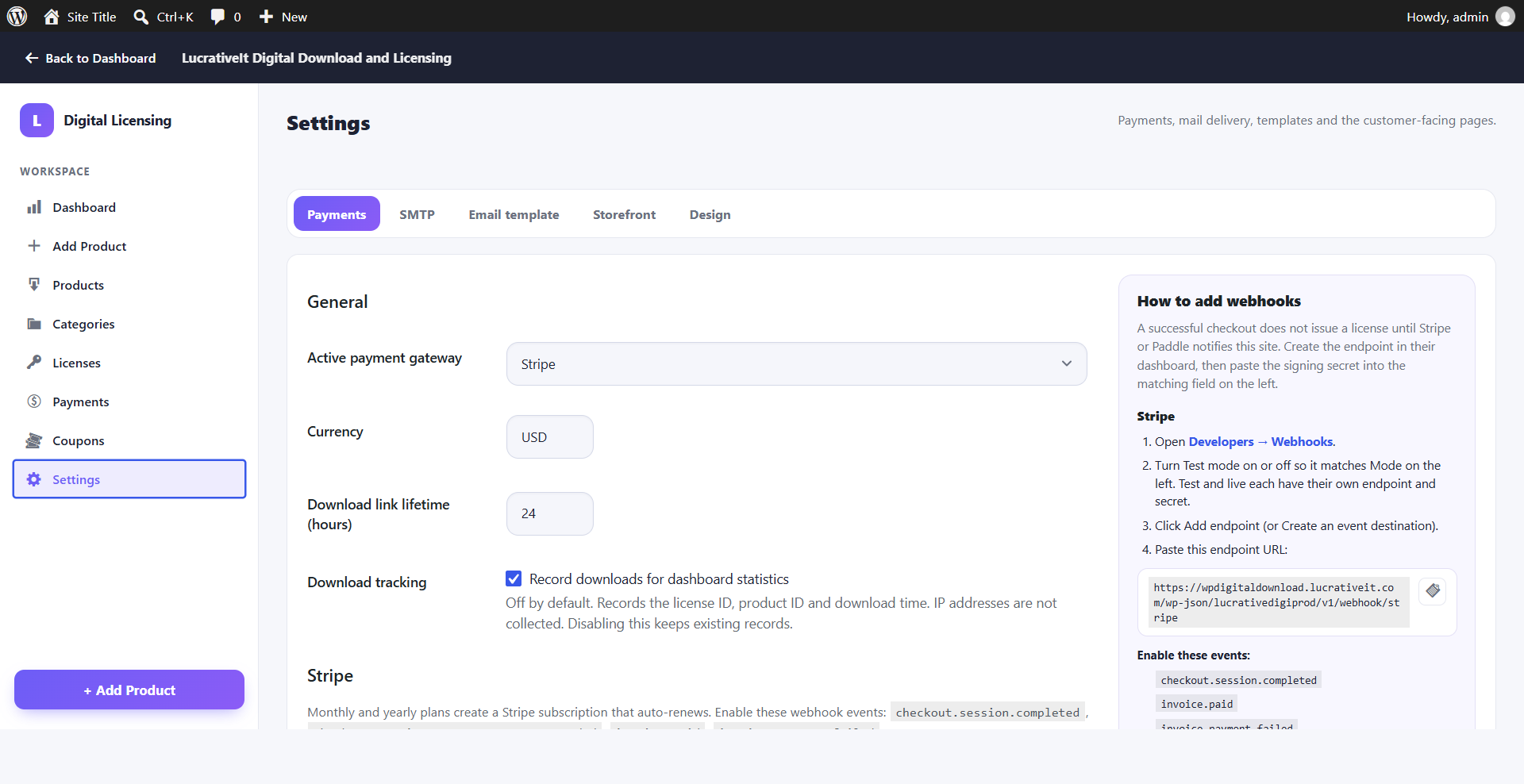Click the Back to Dashboard arrow icon

(x=32, y=58)
